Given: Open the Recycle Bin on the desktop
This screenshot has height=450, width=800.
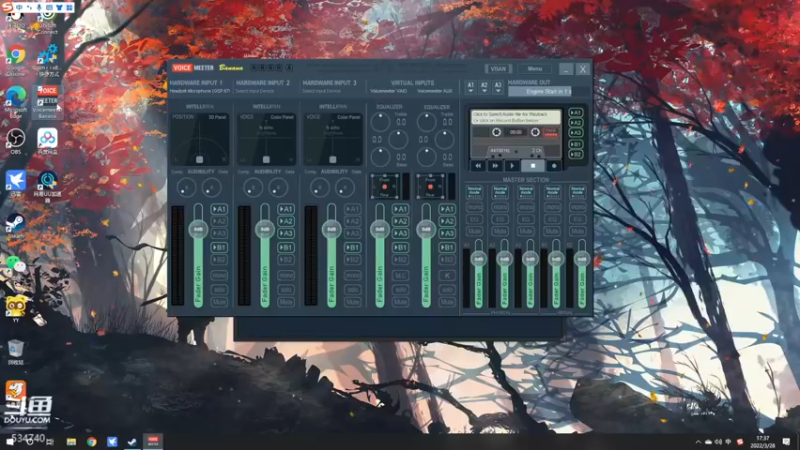Looking at the screenshot, I should [x=16, y=352].
